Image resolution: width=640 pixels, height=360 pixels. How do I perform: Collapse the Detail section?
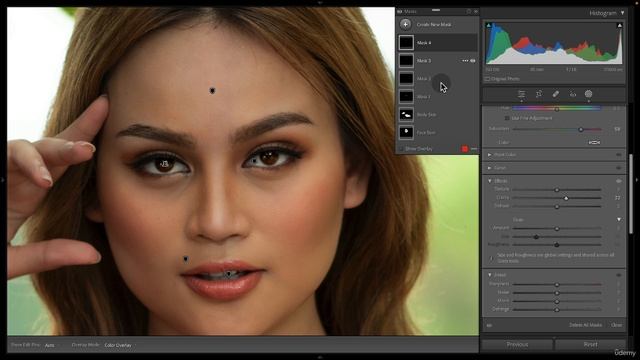coord(490,275)
